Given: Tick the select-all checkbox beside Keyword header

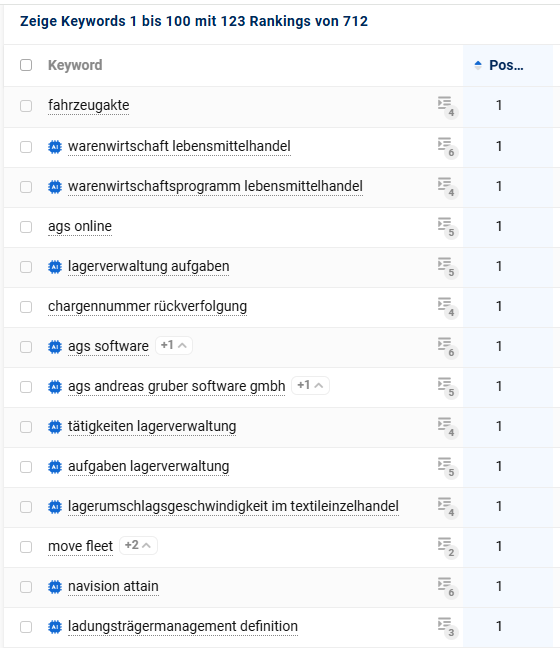Looking at the screenshot, I should pos(26,65).
